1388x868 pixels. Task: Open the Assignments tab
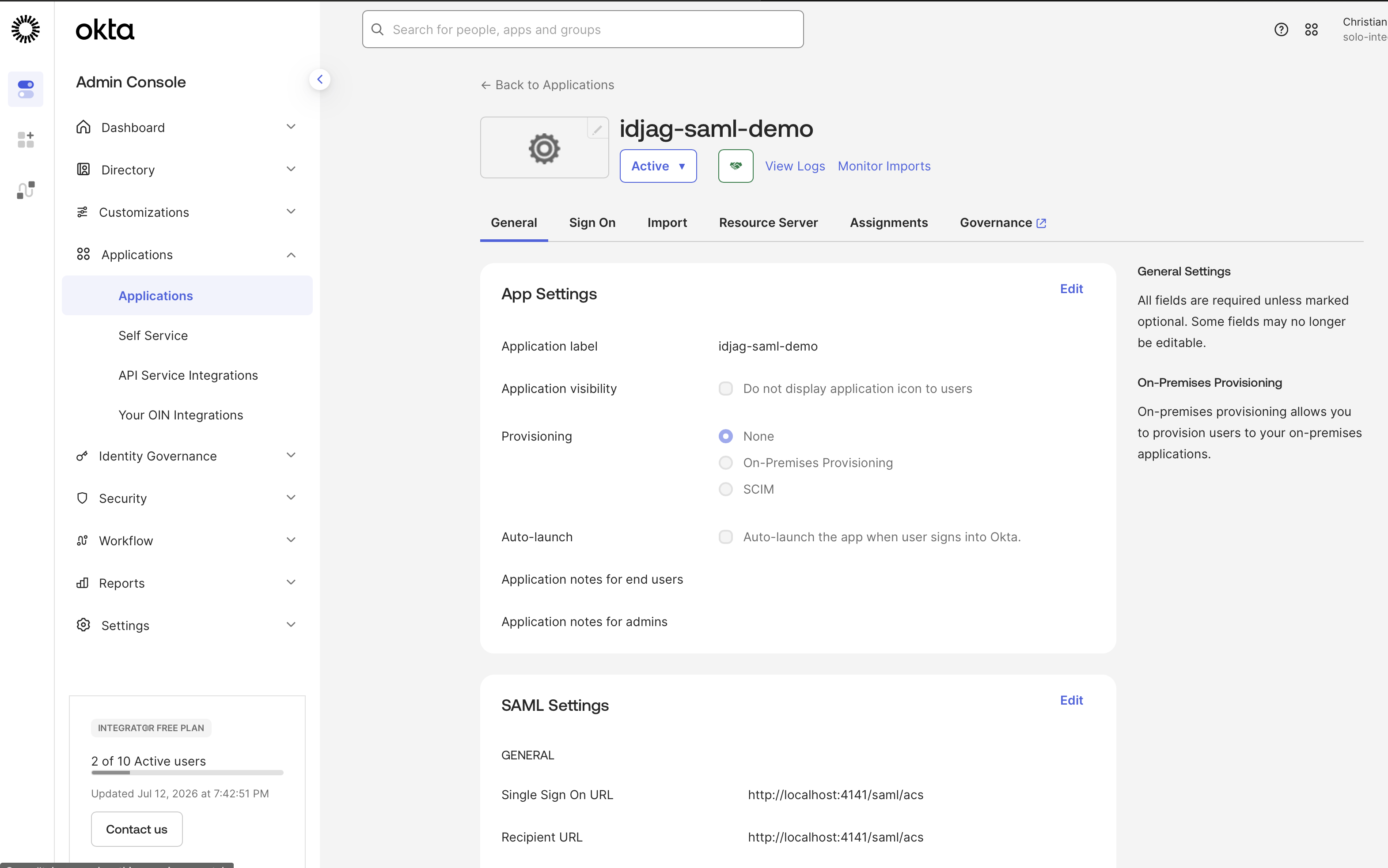point(889,223)
